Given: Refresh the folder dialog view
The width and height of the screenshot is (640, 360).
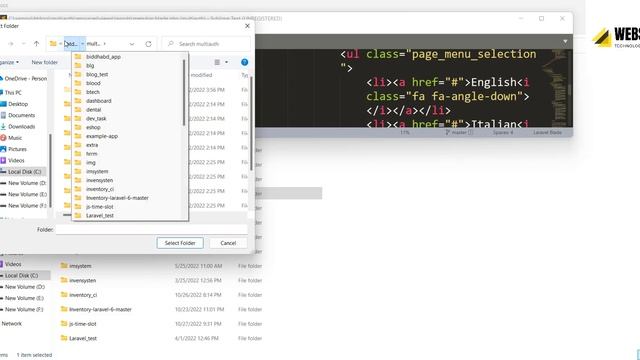Looking at the screenshot, I should click(x=149, y=44).
